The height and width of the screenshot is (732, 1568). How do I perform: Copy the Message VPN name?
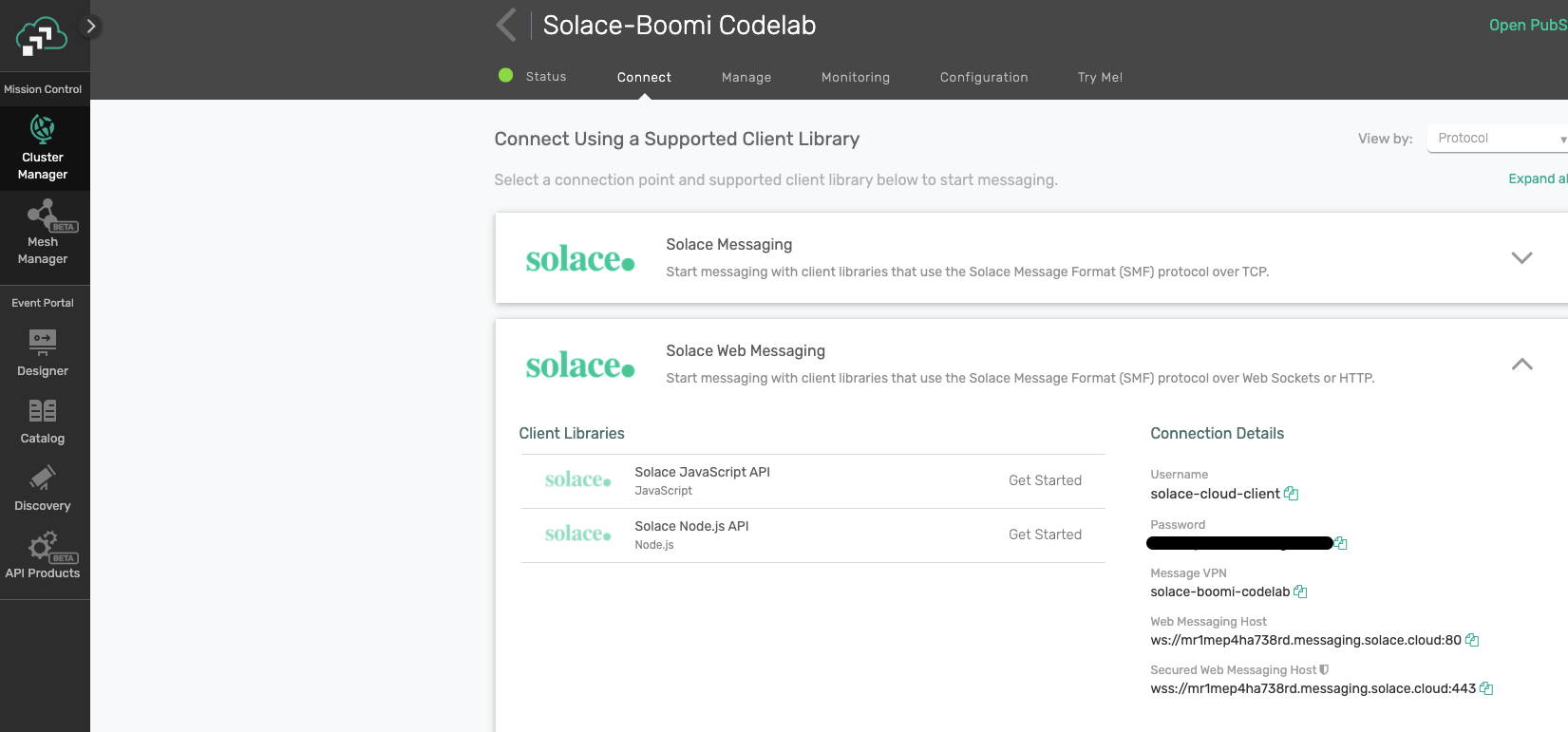(x=1302, y=591)
